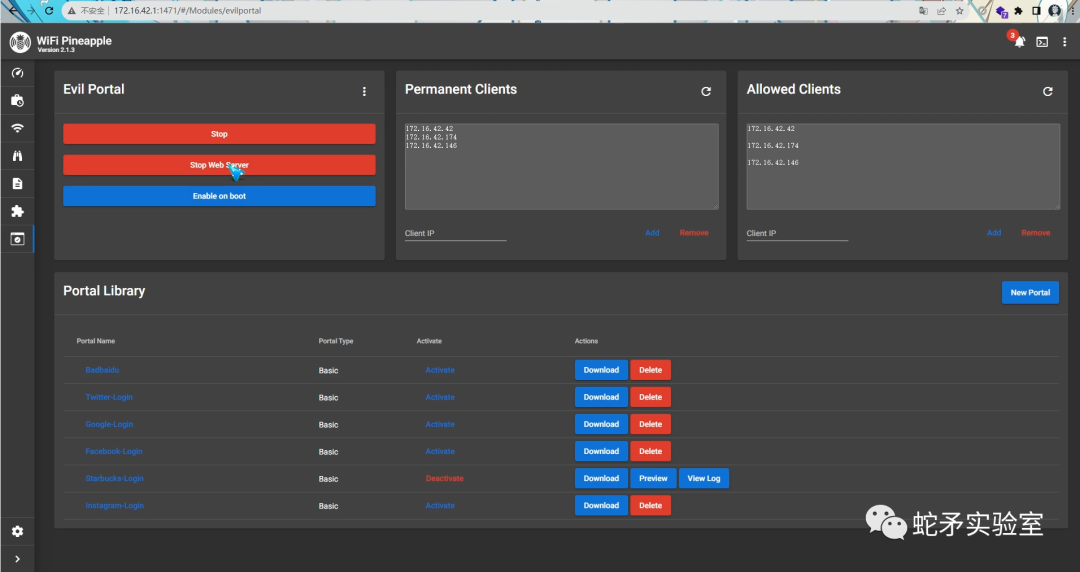Viewport: 1080px width, 572px height.
Task: Focus Allowed Clients Client IP field
Action: click(x=797, y=233)
